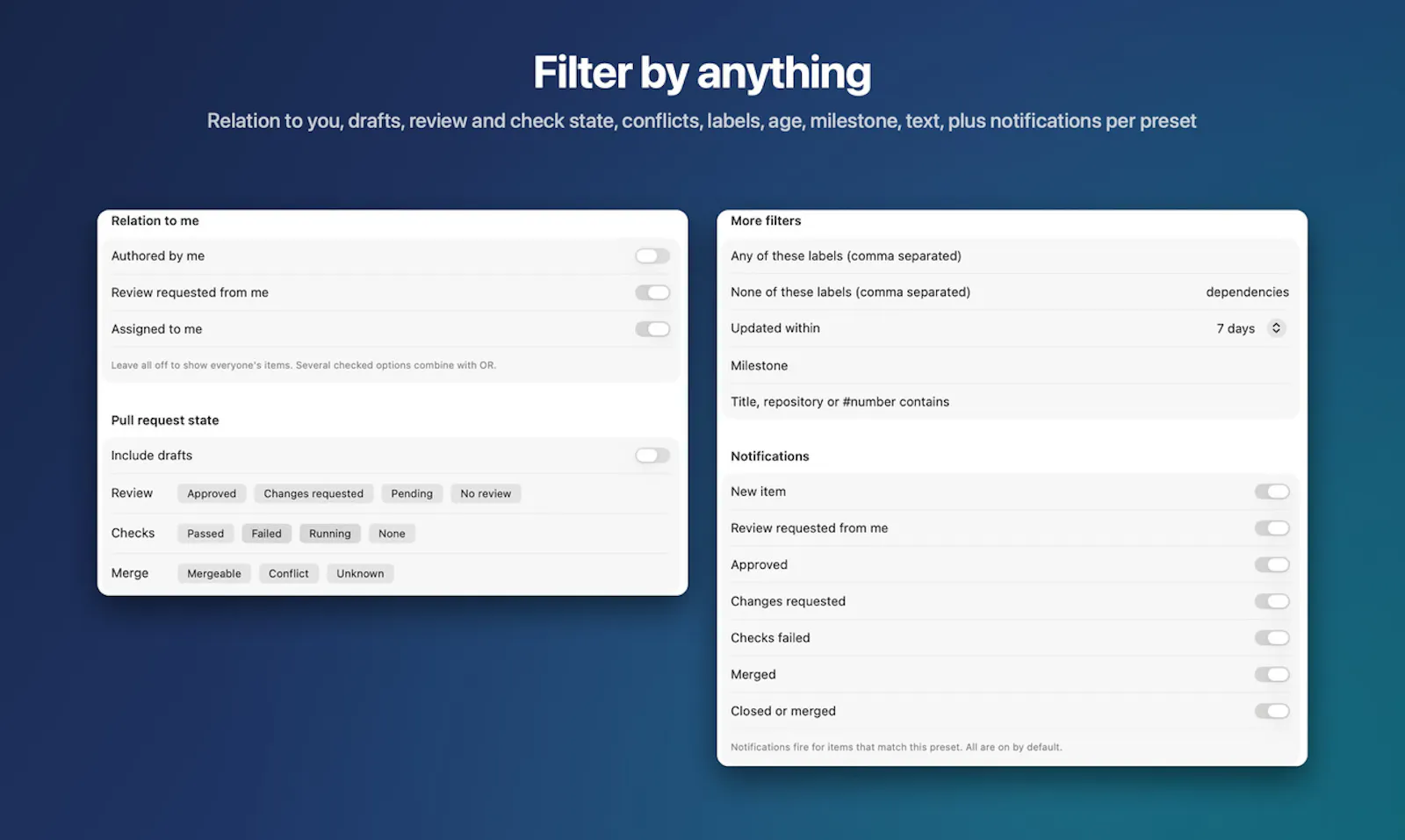Viewport: 1405px width, 840px height.
Task: Deselect the Failed checks chip
Action: (267, 534)
